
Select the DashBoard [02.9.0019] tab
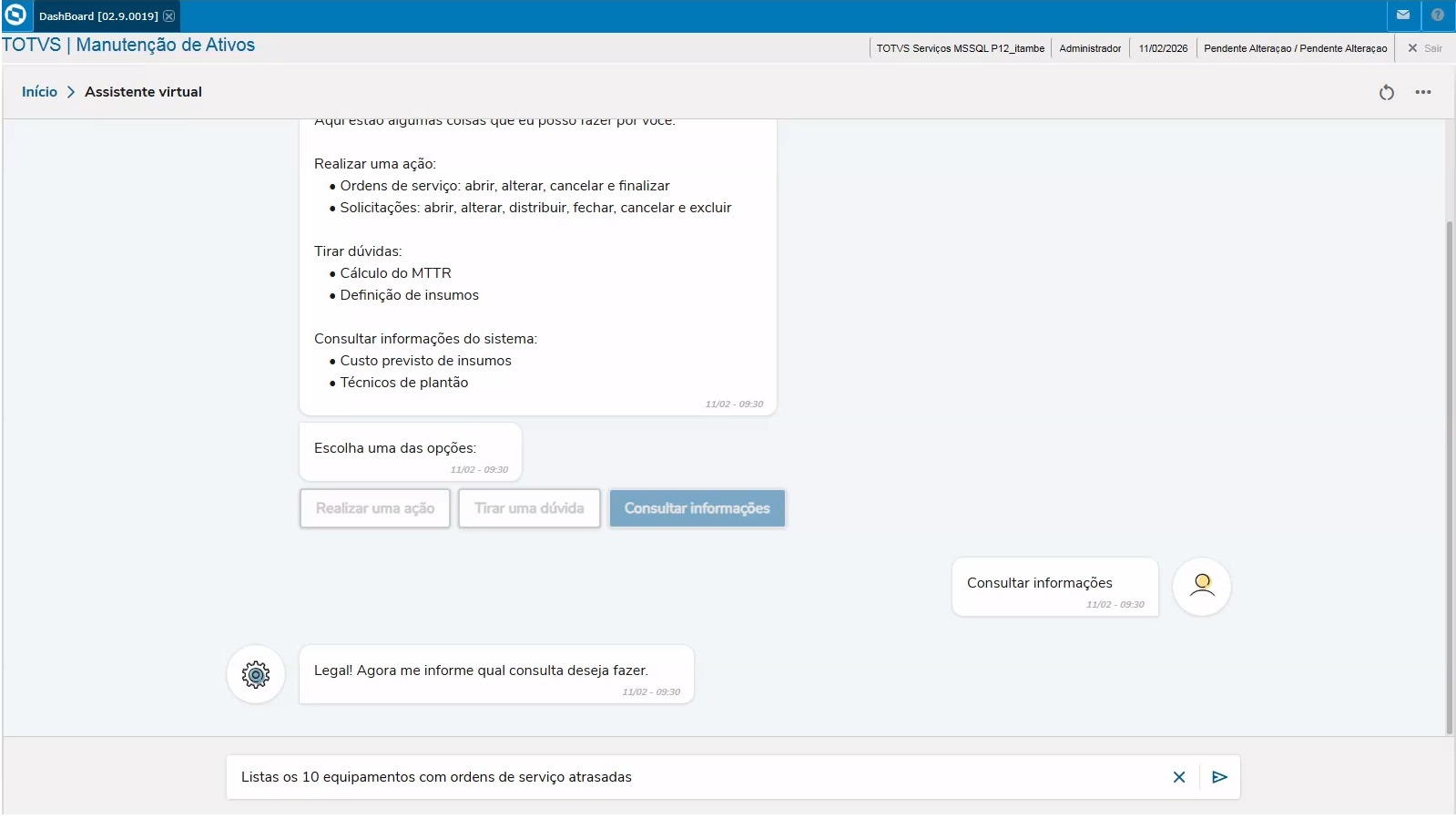click(x=98, y=16)
